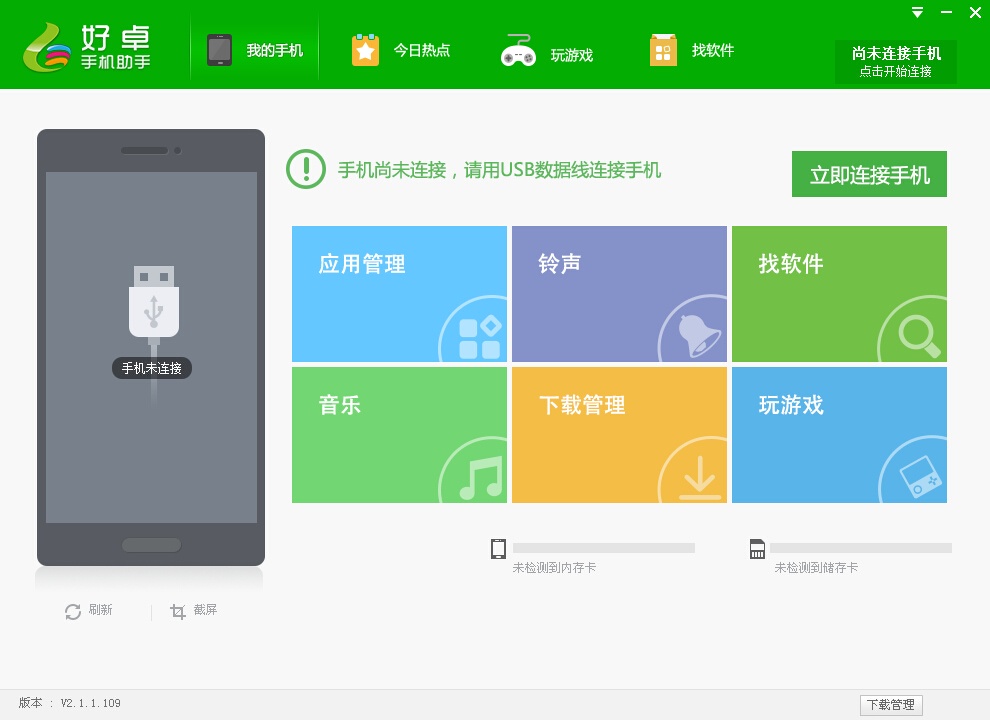Click the SD card storage usage bar
Viewport: 990px width, 720px height.
tap(861, 548)
